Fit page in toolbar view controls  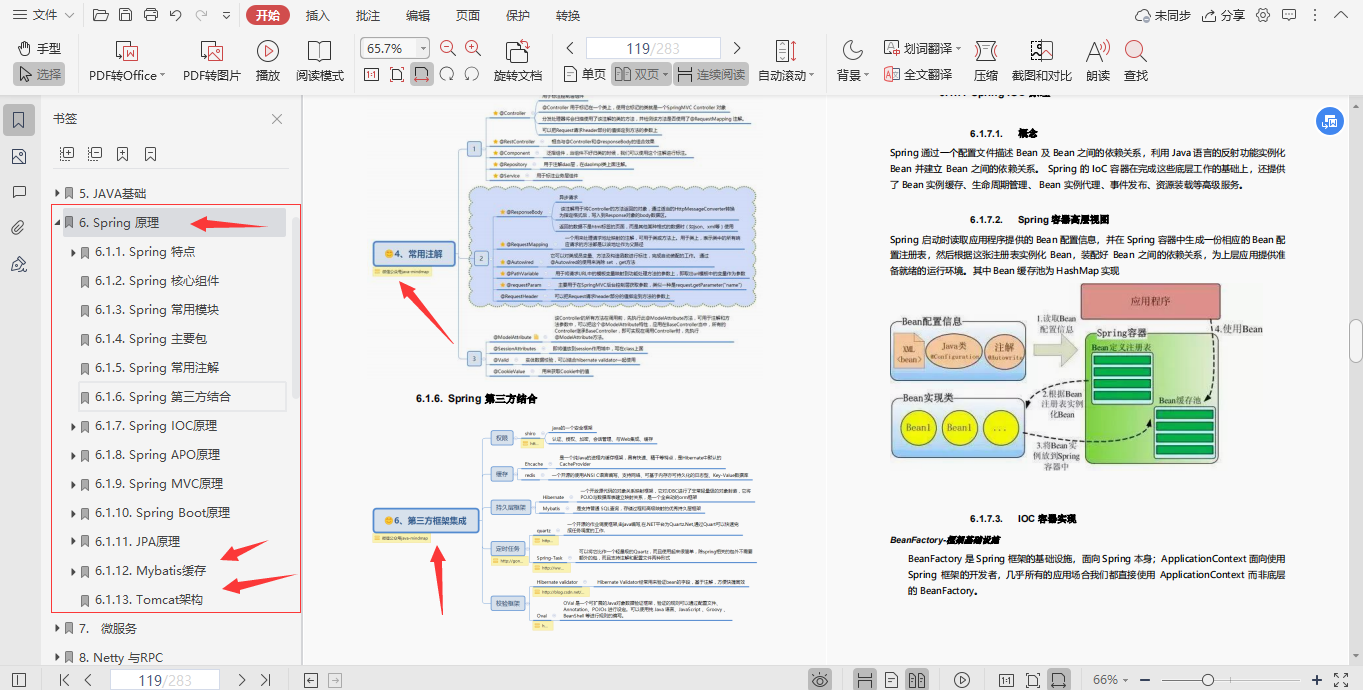pyautogui.click(x=397, y=74)
